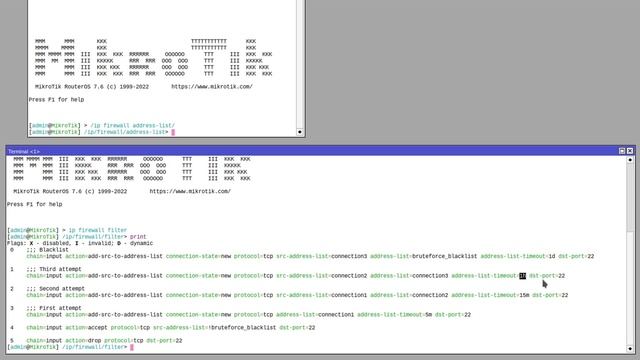Viewport: 640px width, 360px height.
Task: Click 'action=drop' in rule 5
Action: click(83, 340)
